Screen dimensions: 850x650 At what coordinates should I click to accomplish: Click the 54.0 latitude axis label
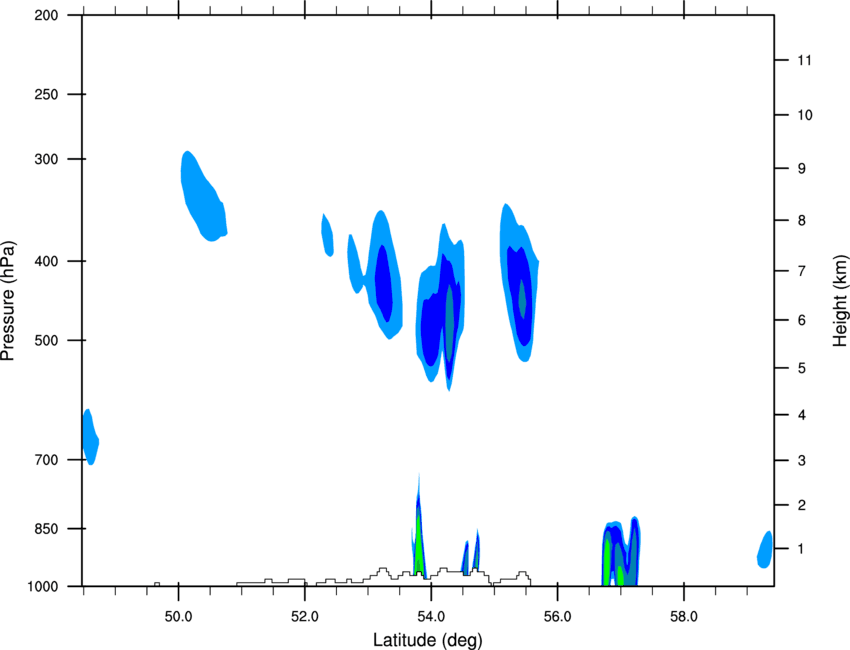coord(431,616)
